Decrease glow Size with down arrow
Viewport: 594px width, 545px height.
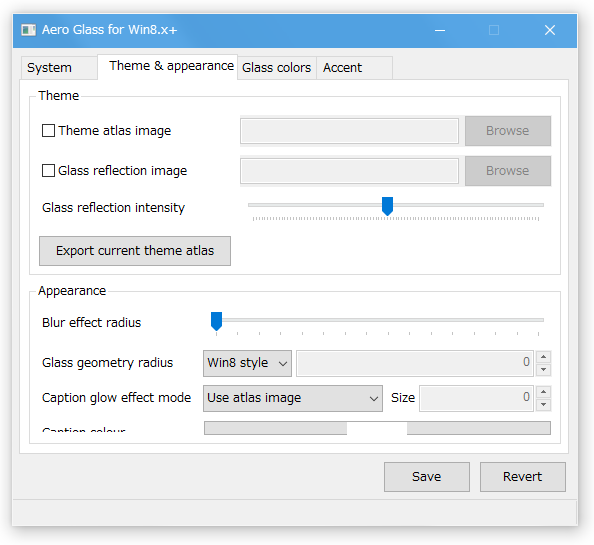point(544,404)
